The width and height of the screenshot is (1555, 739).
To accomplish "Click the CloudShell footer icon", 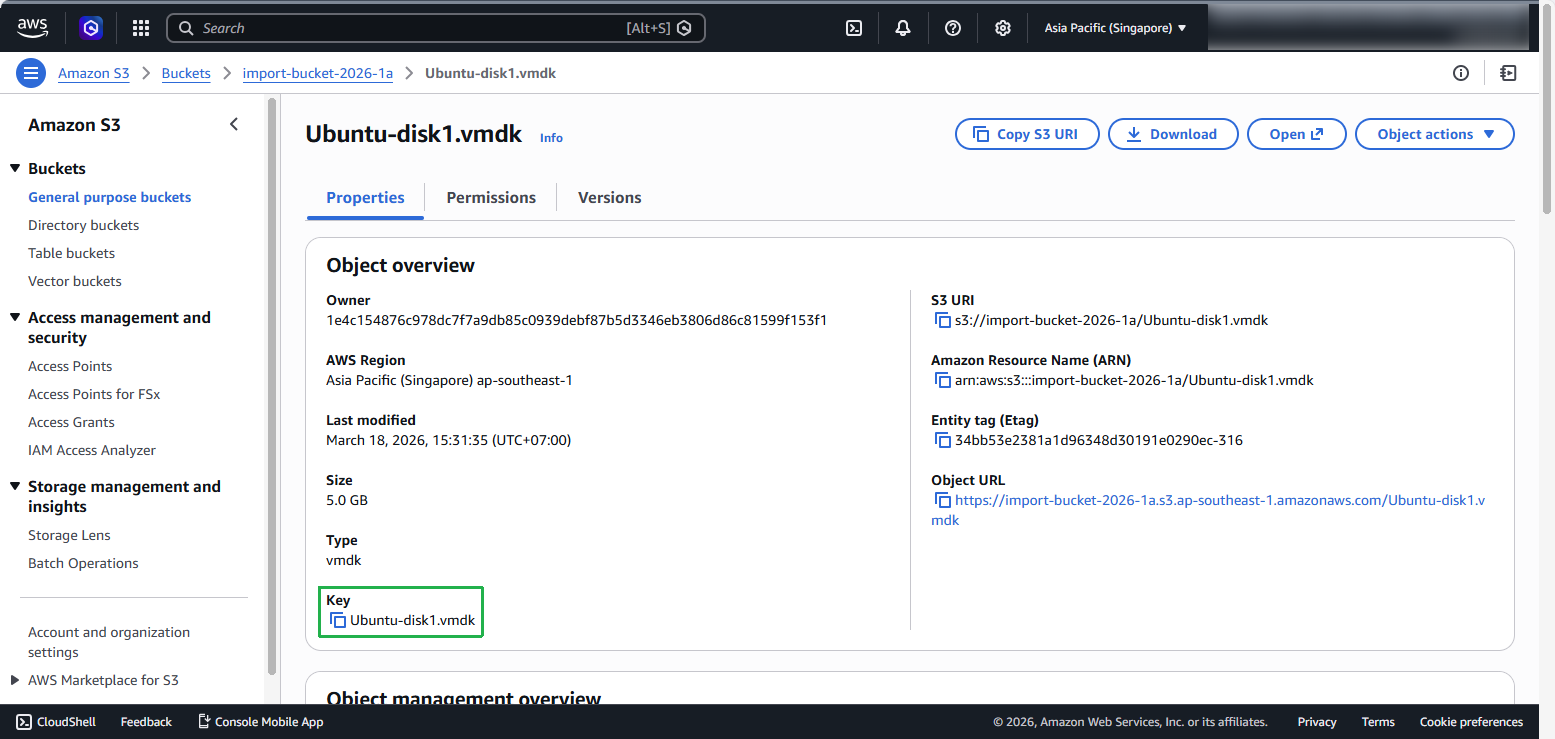I will coord(23,722).
